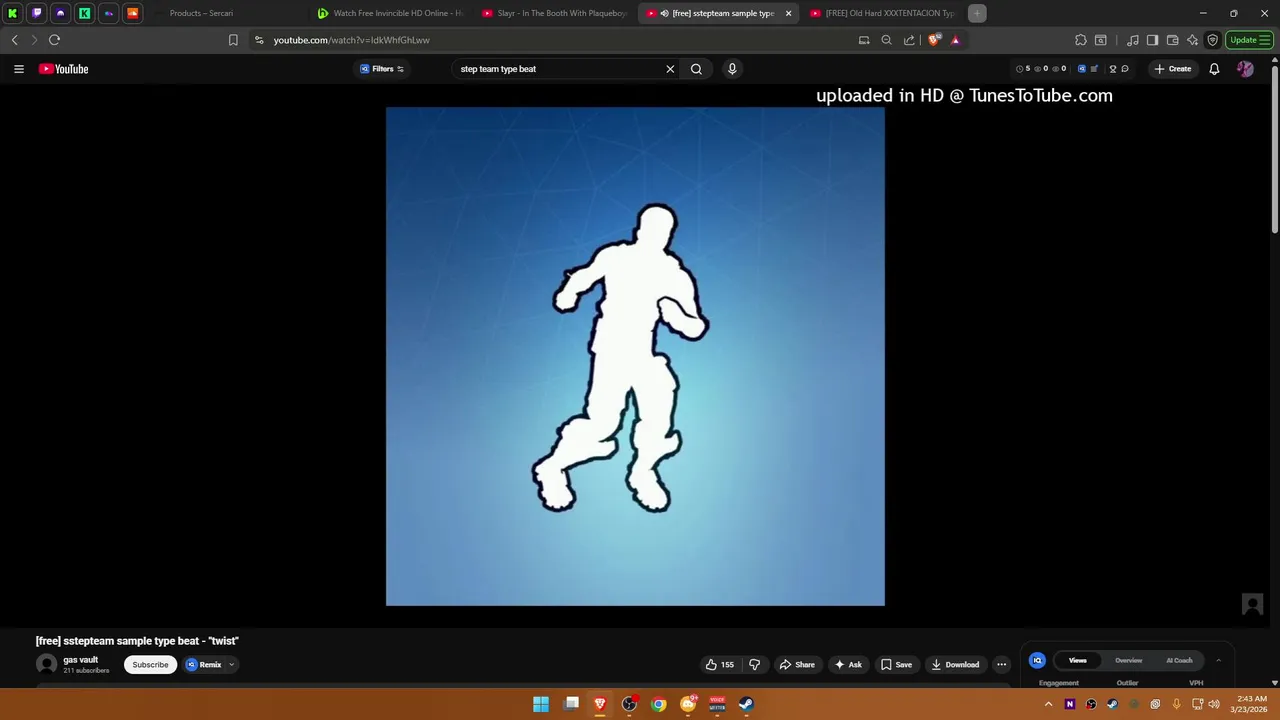Screen dimensions: 1280x720
Task: Open more actions three-dot menu
Action: (1001, 664)
